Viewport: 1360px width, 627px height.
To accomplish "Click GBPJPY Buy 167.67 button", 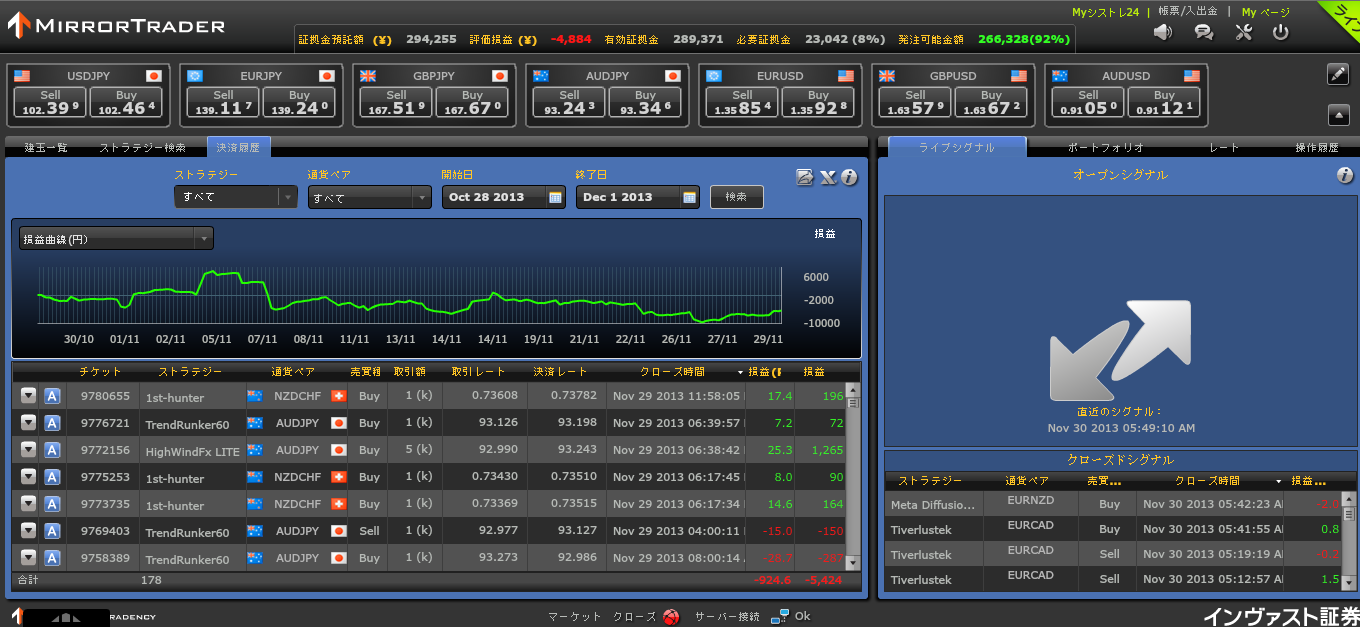I will (472, 103).
